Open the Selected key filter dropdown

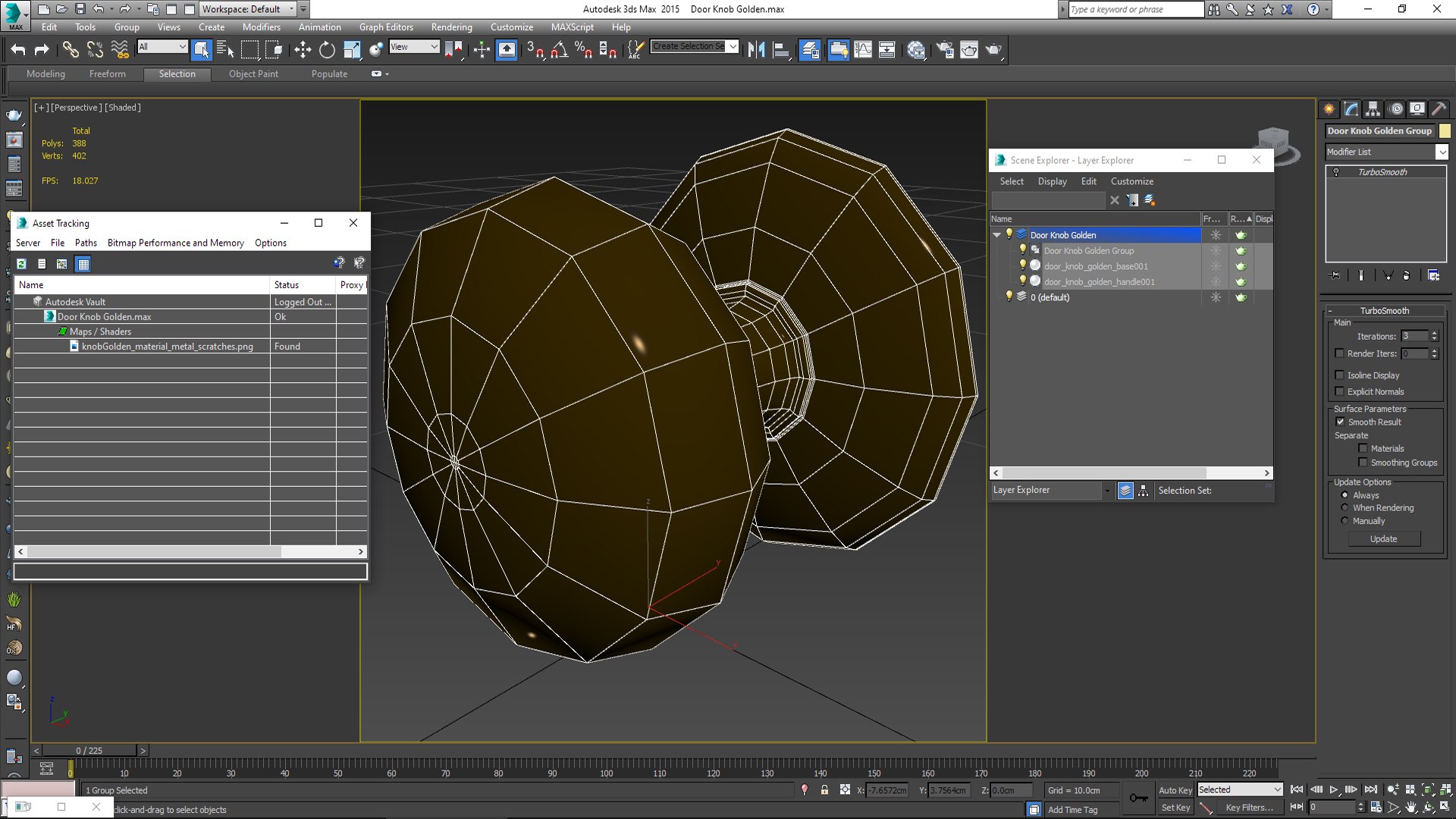(1240, 790)
